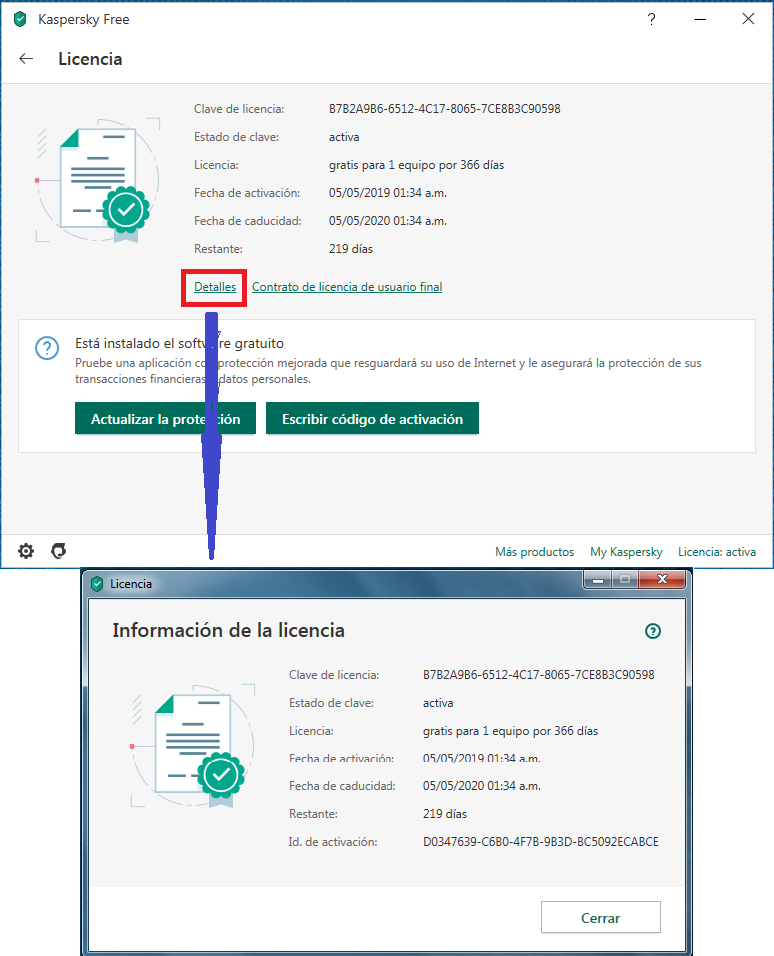Click 'activa' key status in main window

pos(344,137)
